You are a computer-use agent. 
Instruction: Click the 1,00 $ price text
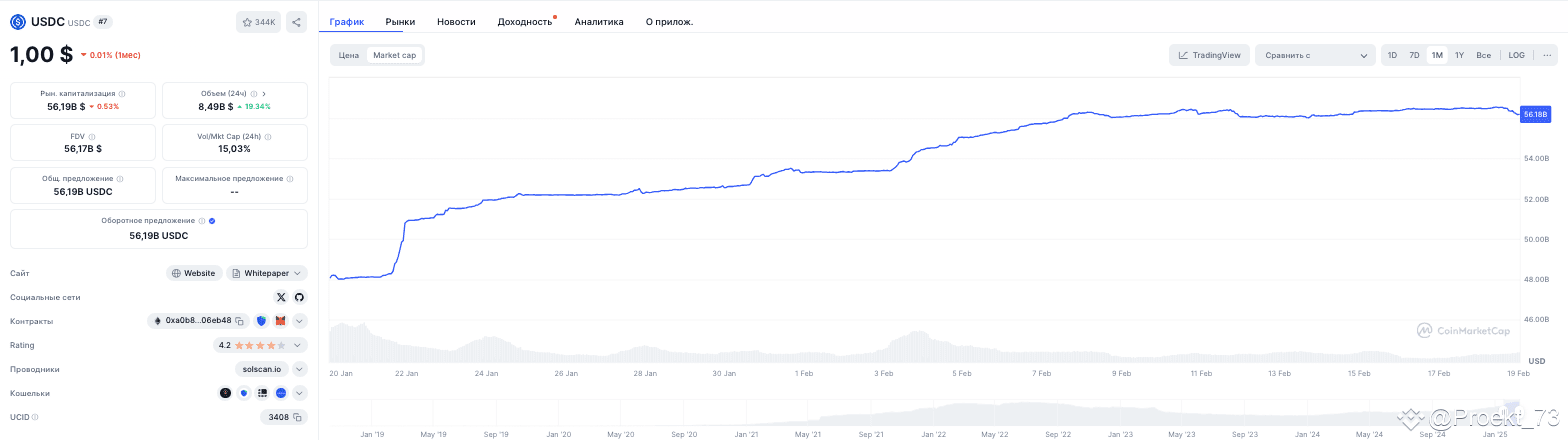click(41, 55)
